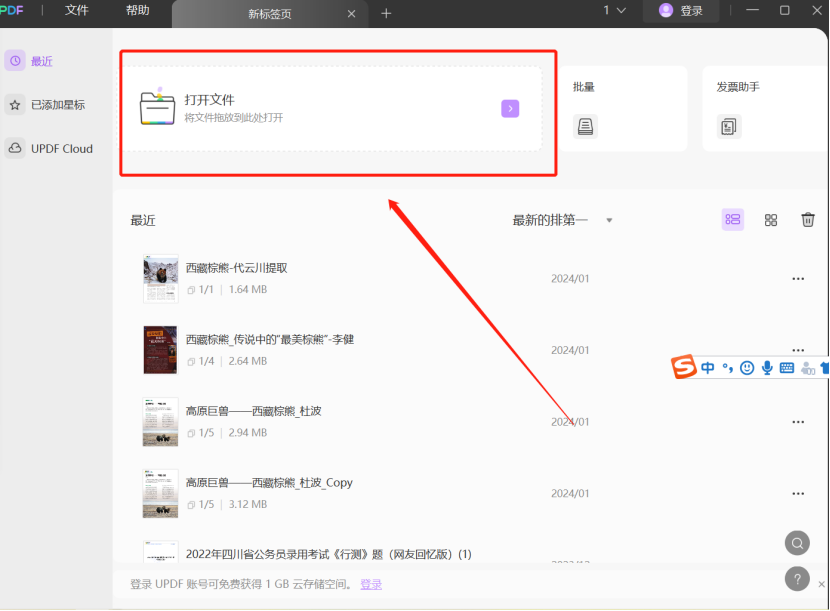This screenshot has width=830, height=611.
Task: Open more options for 西藏棕熊-代云川提取
Action: click(x=798, y=279)
